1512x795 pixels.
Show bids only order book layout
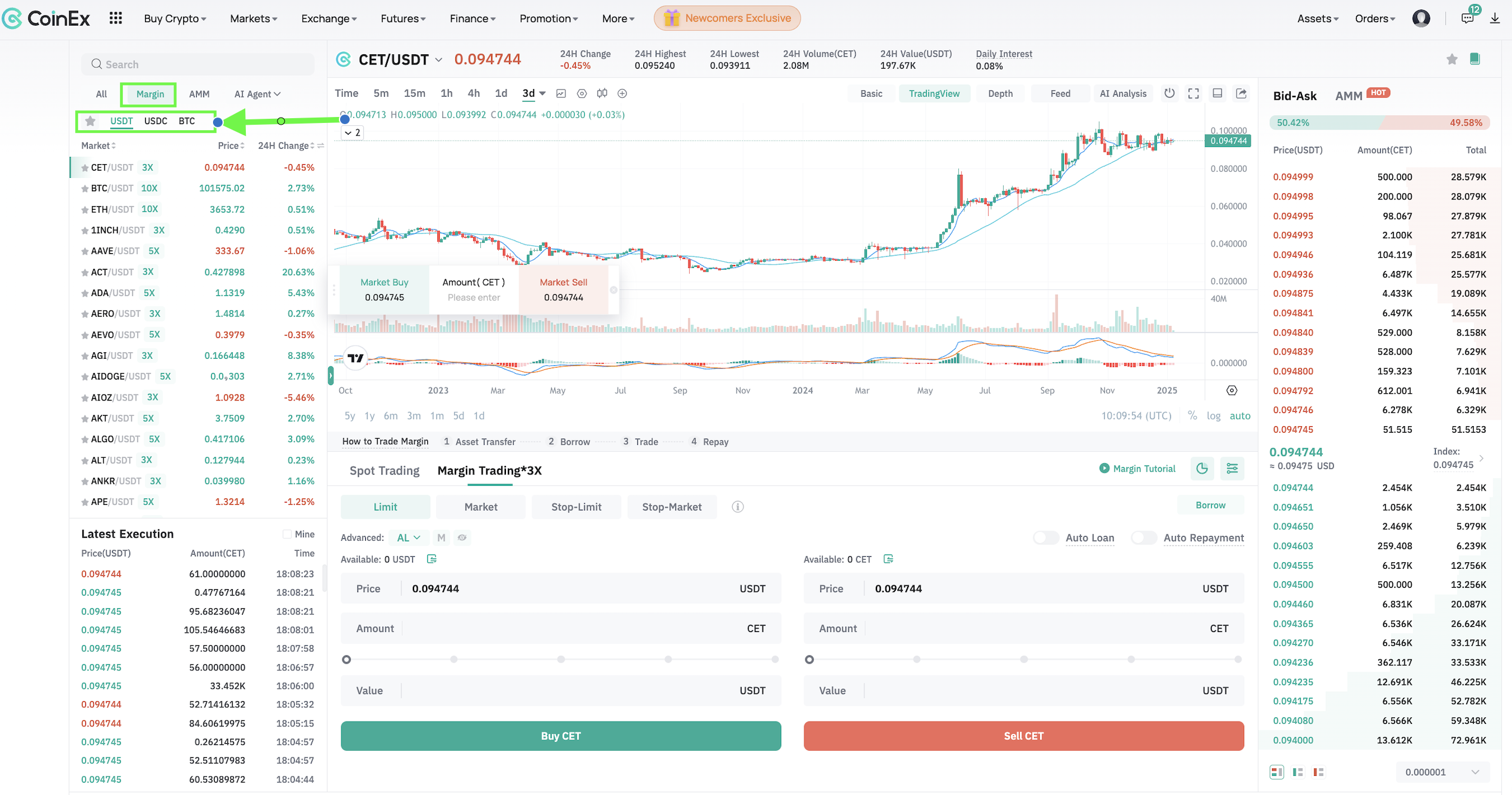[x=1298, y=772]
